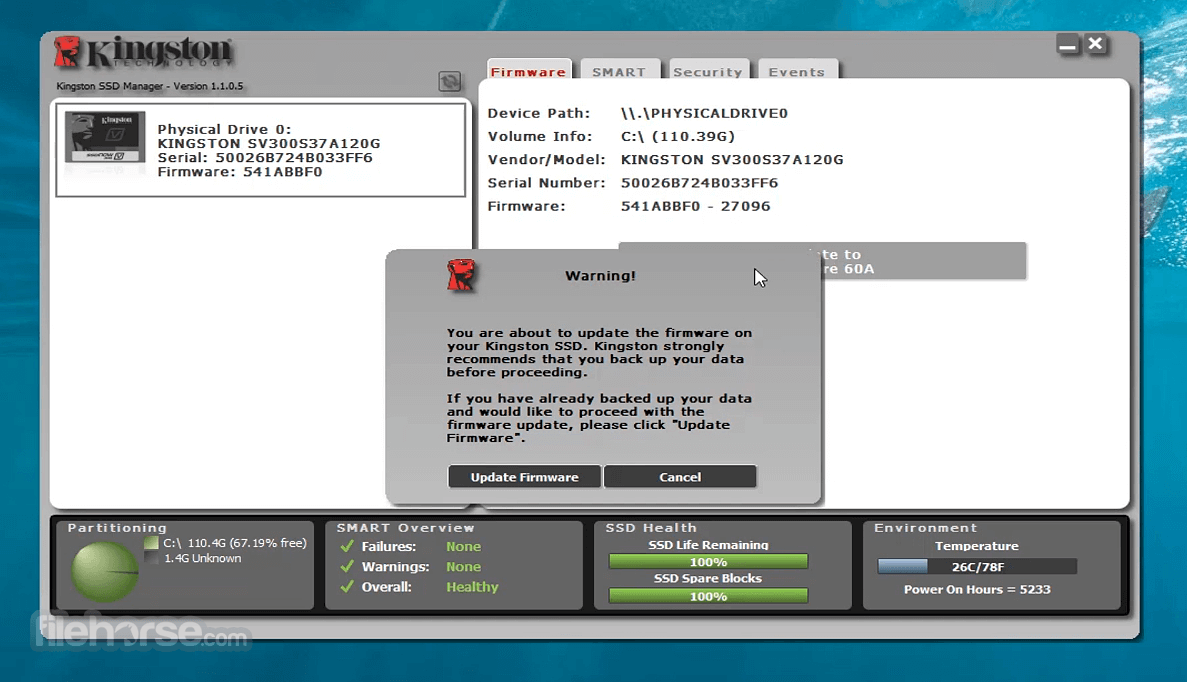This screenshot has height=682, width=1187.
Task: Click the Overall Healthy status
Action: point(472,587)
